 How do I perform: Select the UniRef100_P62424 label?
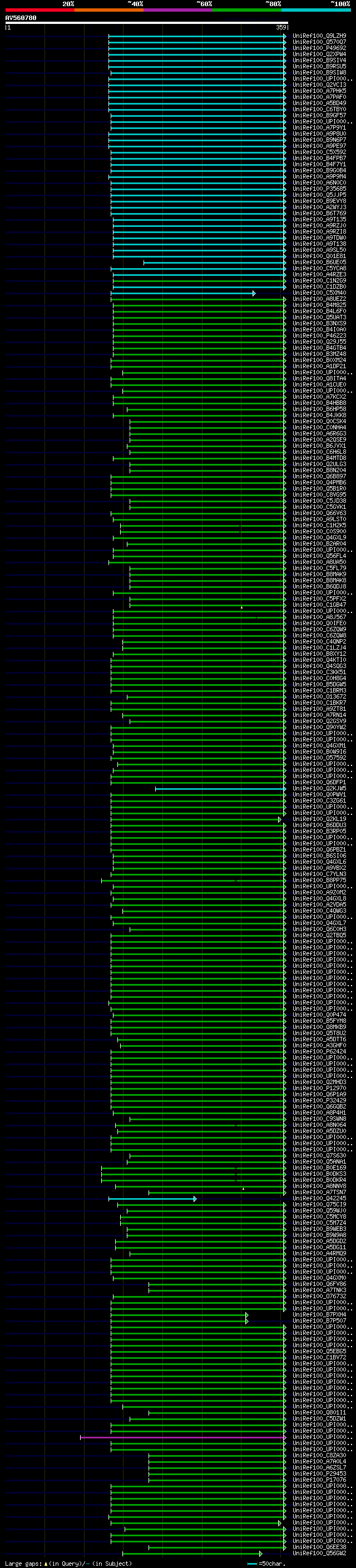pyautogui.click(x=319, y=1051)
